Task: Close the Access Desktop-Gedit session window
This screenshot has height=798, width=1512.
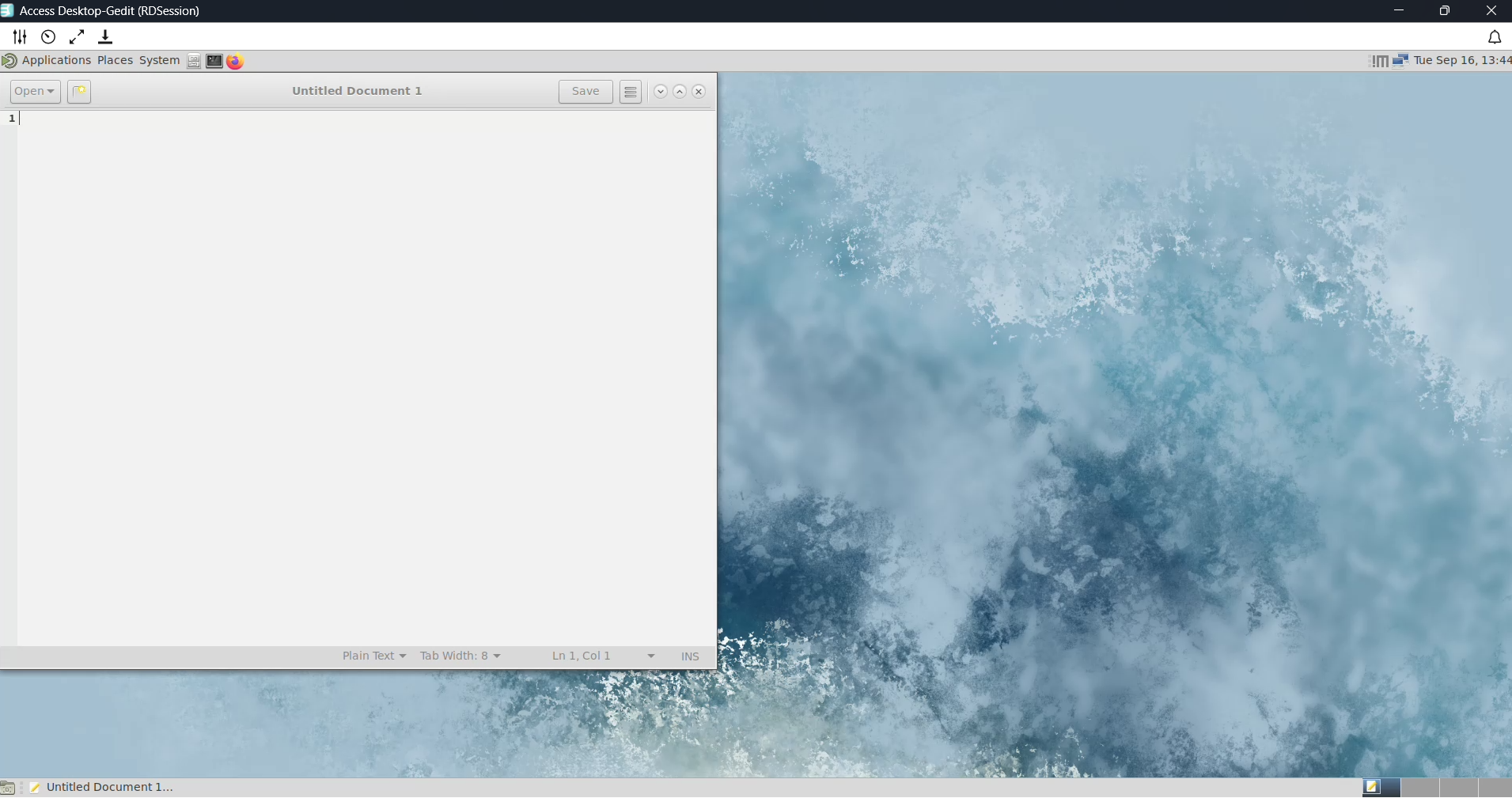Action: (x=1491, y=10)
